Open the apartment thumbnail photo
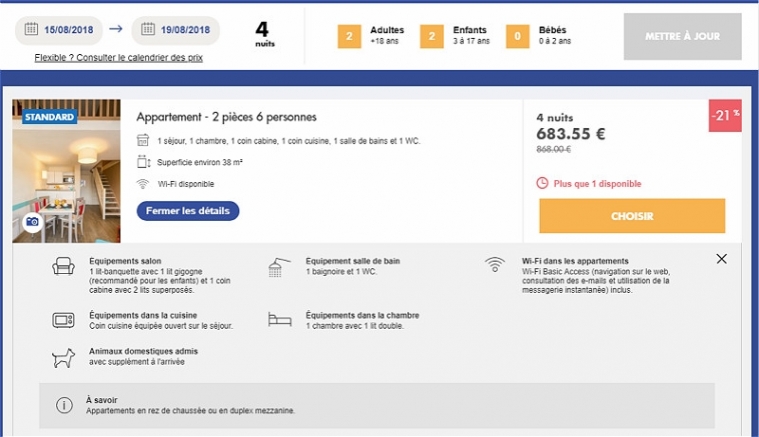 66,171
